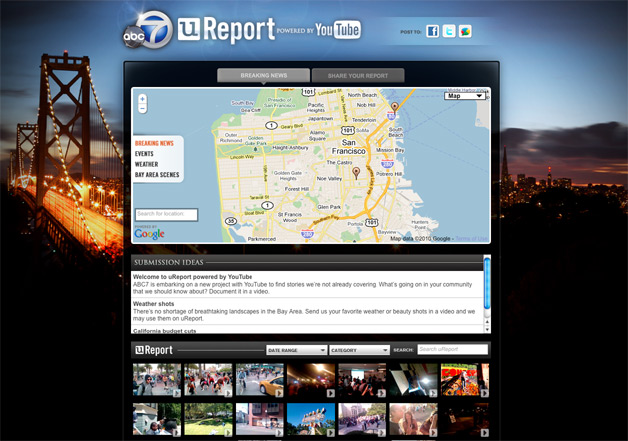The height and width of the screenshot is (441, 628).
Task: Click the ABC7 logo
Action: coord(148,30)
